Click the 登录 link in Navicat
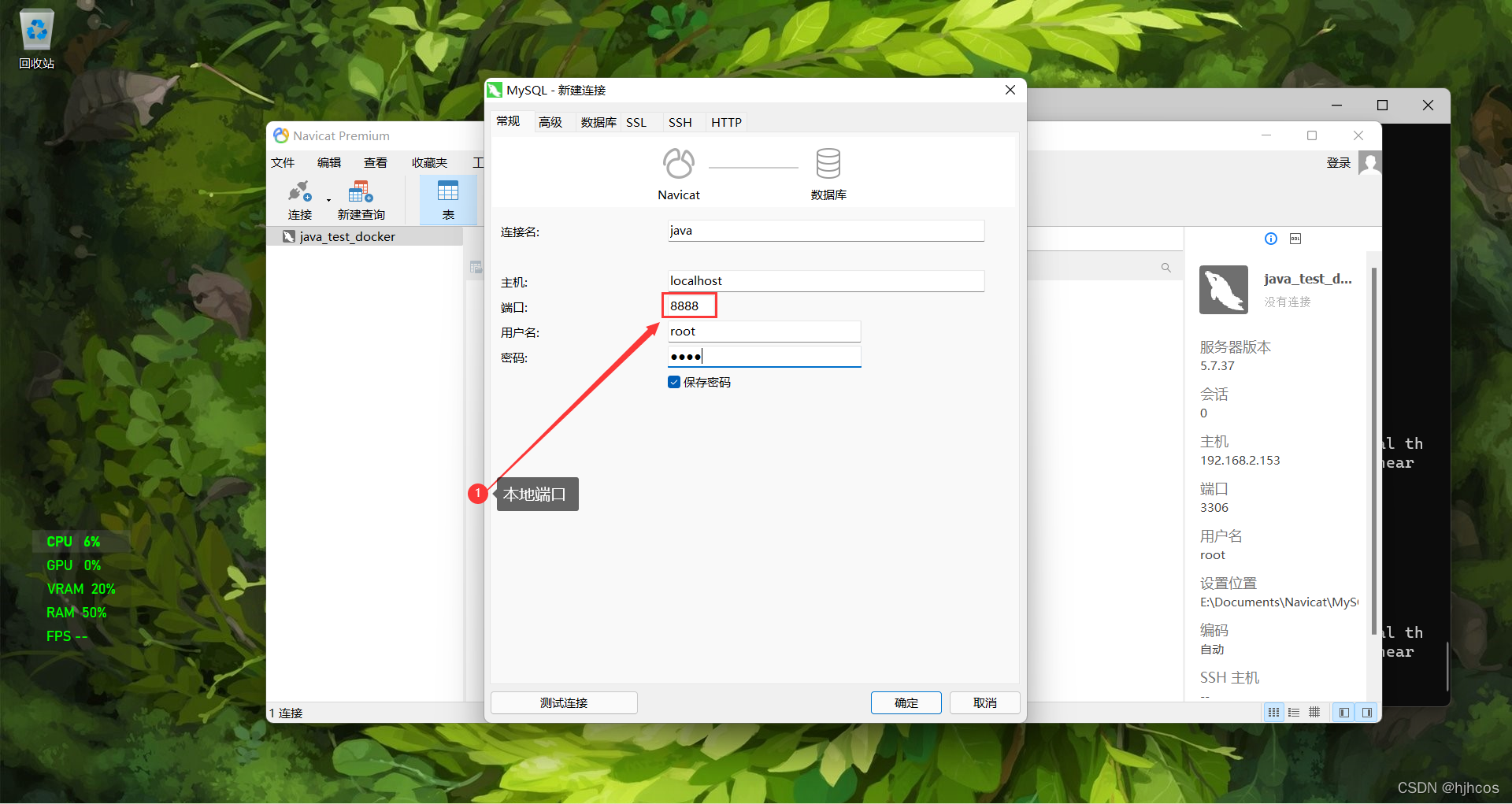This screenshot has width=1512, height=804. pyautogui.click(x=1339, y=162)
